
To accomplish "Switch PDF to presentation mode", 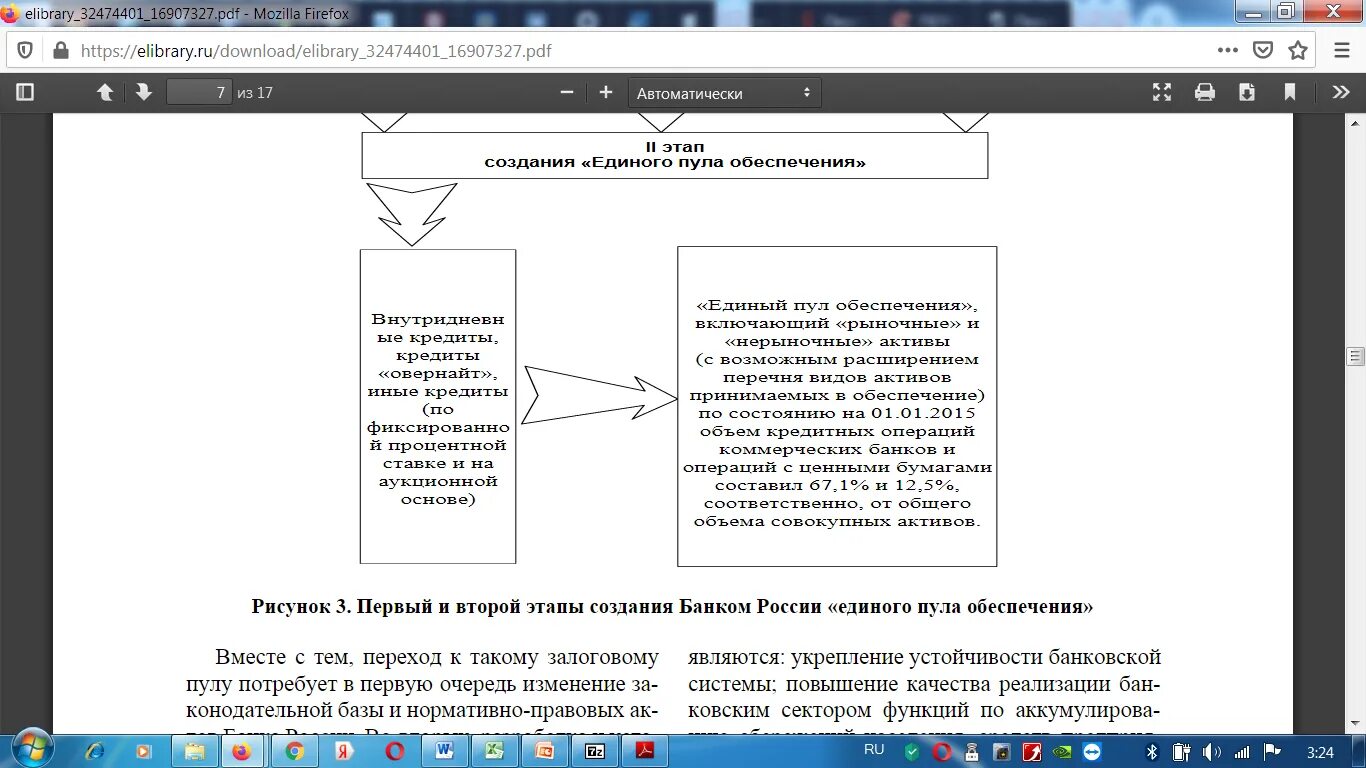I will click(1162, 92).
